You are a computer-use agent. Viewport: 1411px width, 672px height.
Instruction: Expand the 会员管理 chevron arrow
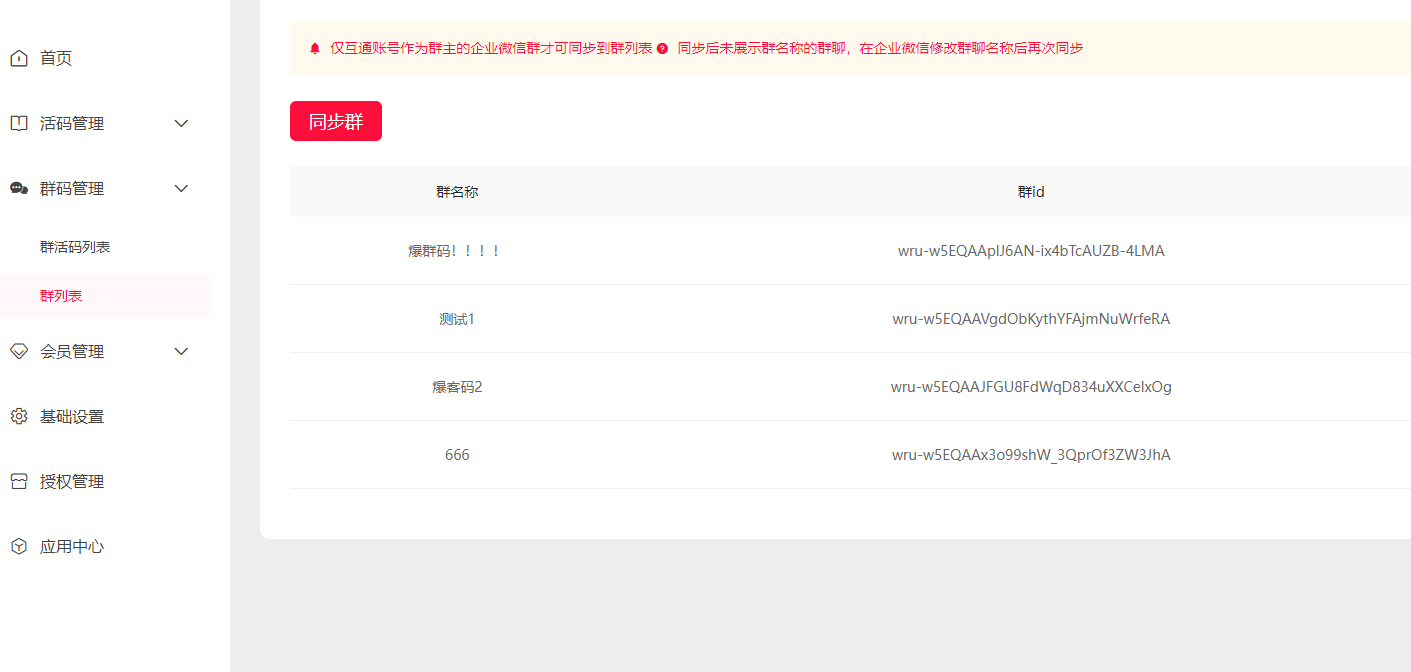[x=181, y=352]
